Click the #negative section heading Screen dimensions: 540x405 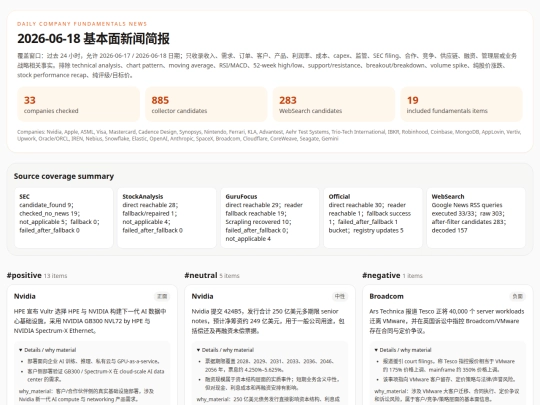(x=381, y=276)
